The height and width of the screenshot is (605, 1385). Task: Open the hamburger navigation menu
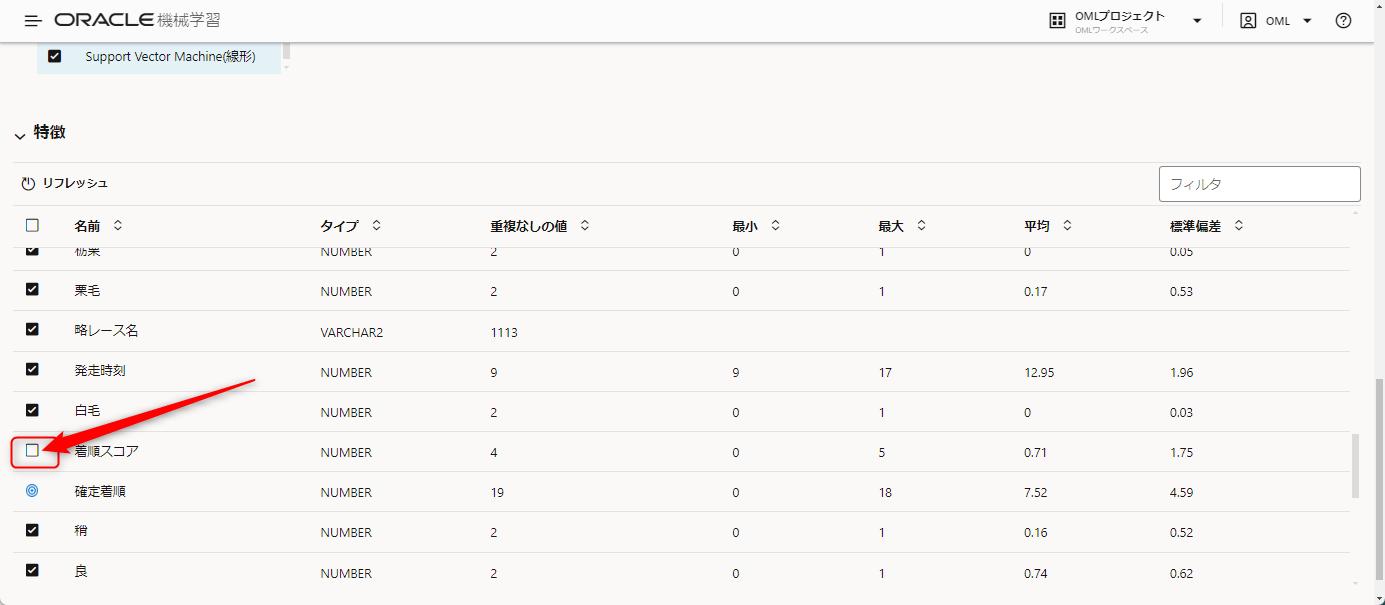(33, 21)
